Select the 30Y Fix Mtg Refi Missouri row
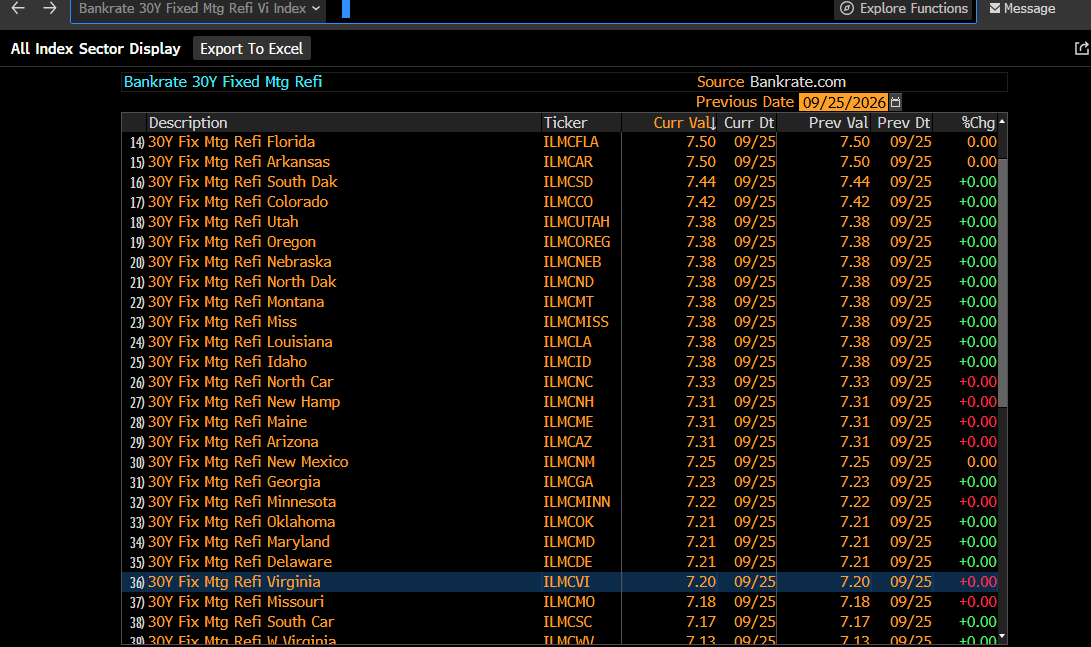Image resolution: width=1091 pixels, height=647 pixels. tap(560, 603)
